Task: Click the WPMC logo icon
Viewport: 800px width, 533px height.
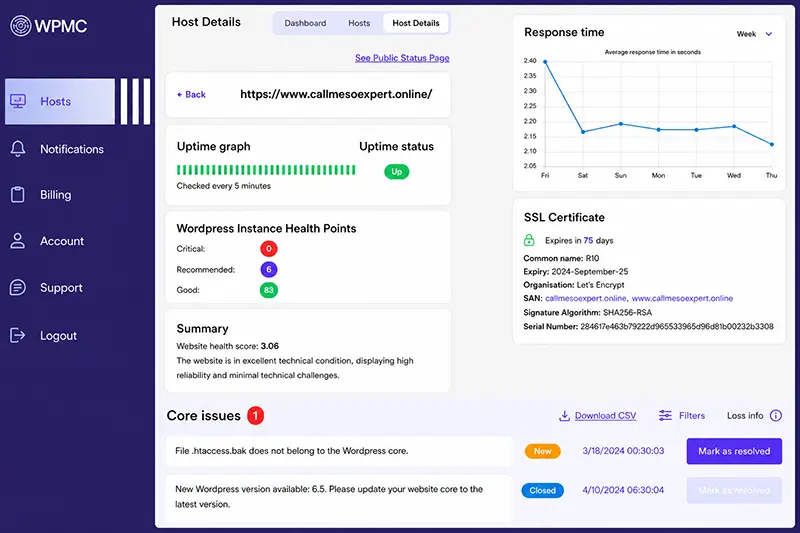Action: [21, 26]
